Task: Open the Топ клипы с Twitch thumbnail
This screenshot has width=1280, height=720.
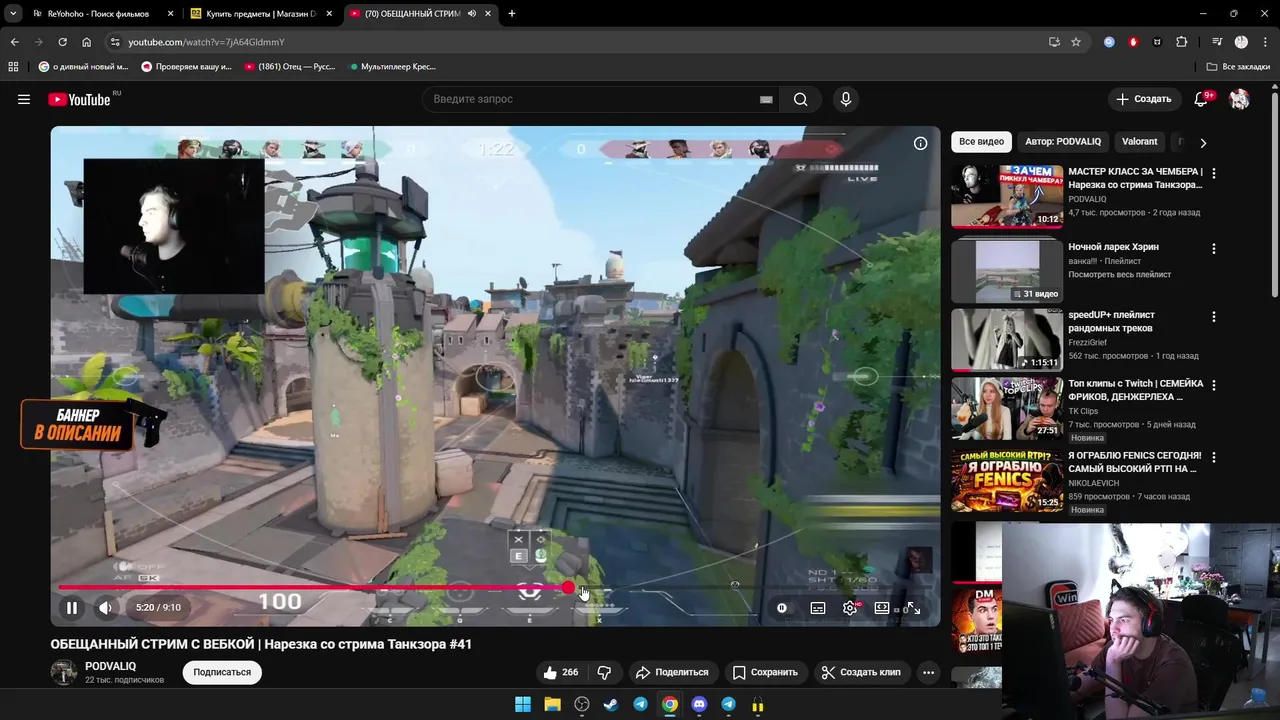Action: pos(1007,408)
